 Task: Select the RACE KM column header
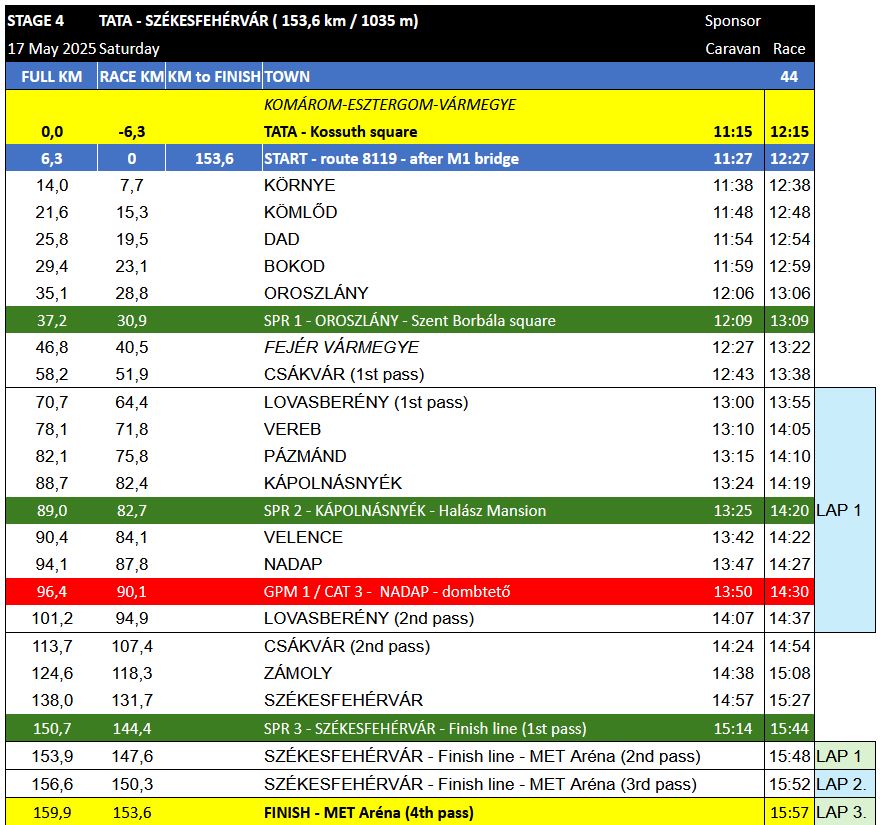click(131, 76)
